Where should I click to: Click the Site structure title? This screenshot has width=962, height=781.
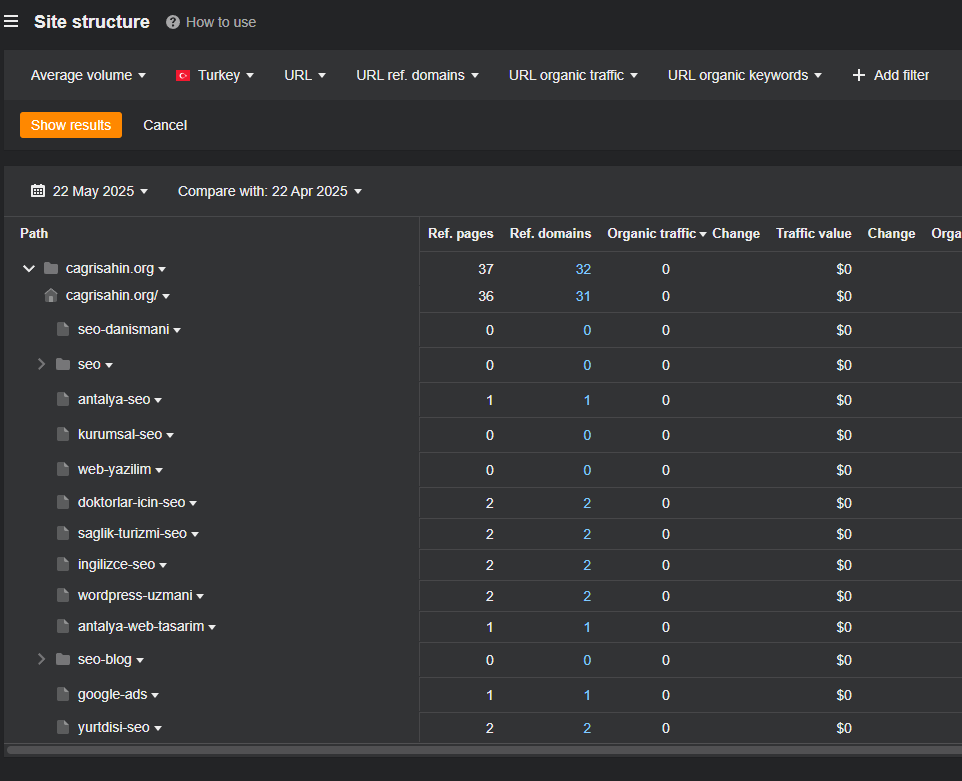[92, 22]
